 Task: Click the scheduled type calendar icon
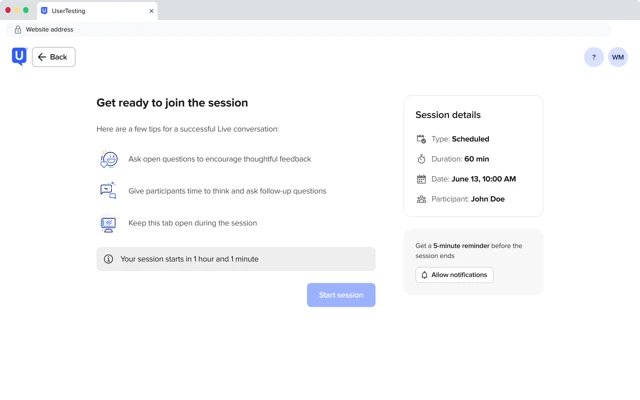(x=421, y=139)
